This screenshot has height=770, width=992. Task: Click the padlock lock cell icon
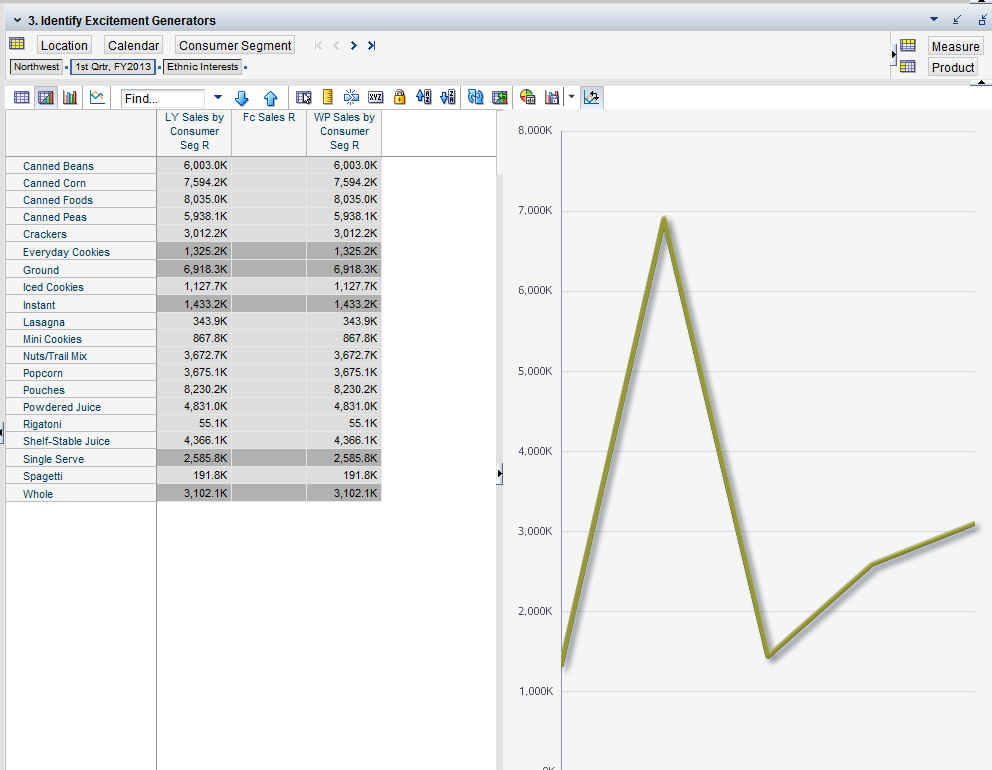pos(399,97)
